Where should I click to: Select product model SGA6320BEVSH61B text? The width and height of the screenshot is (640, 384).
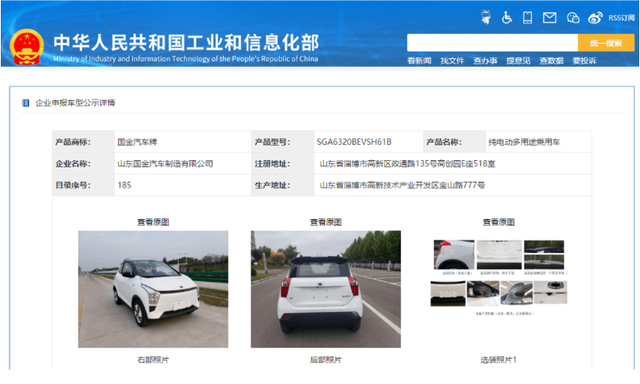(x=354, y=142)
